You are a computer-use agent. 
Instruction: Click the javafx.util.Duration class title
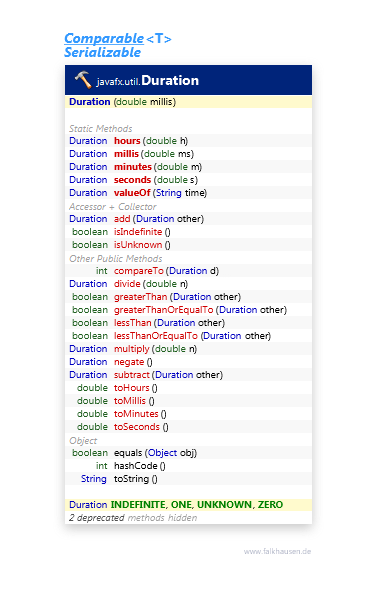[148, 81]
